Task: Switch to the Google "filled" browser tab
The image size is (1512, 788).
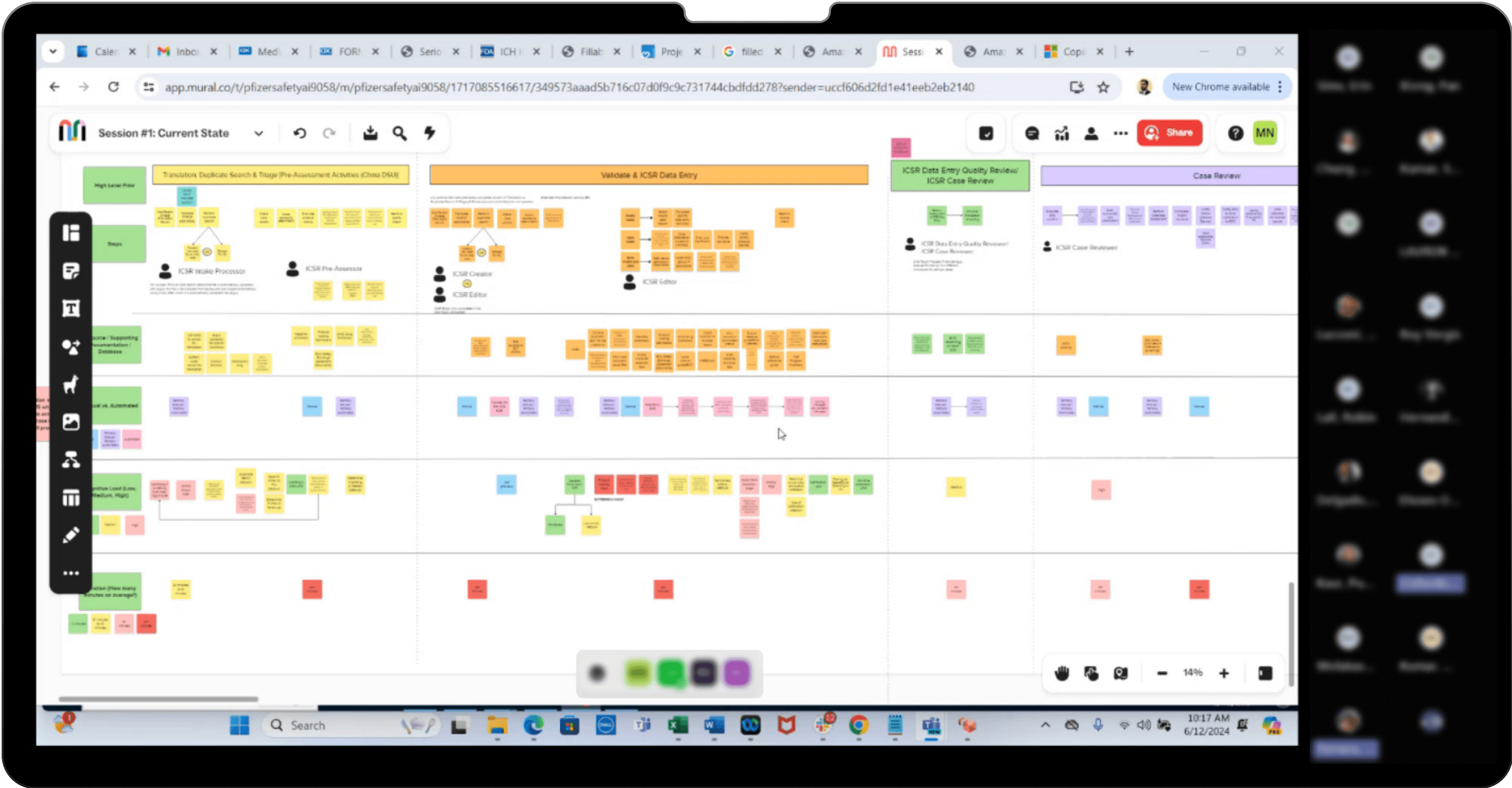Action: coord(752,52)
